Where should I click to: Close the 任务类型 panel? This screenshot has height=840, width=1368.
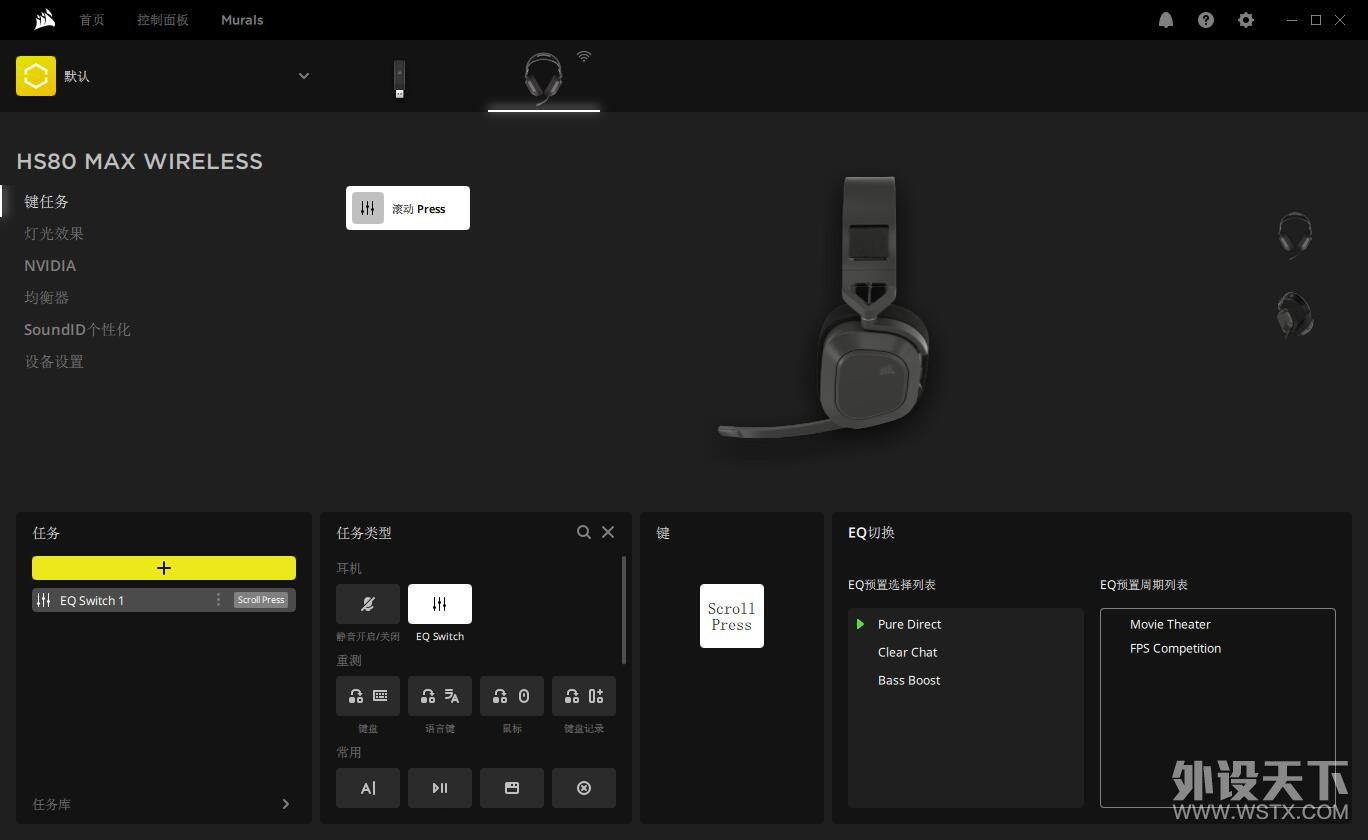[x=608, y=532]
